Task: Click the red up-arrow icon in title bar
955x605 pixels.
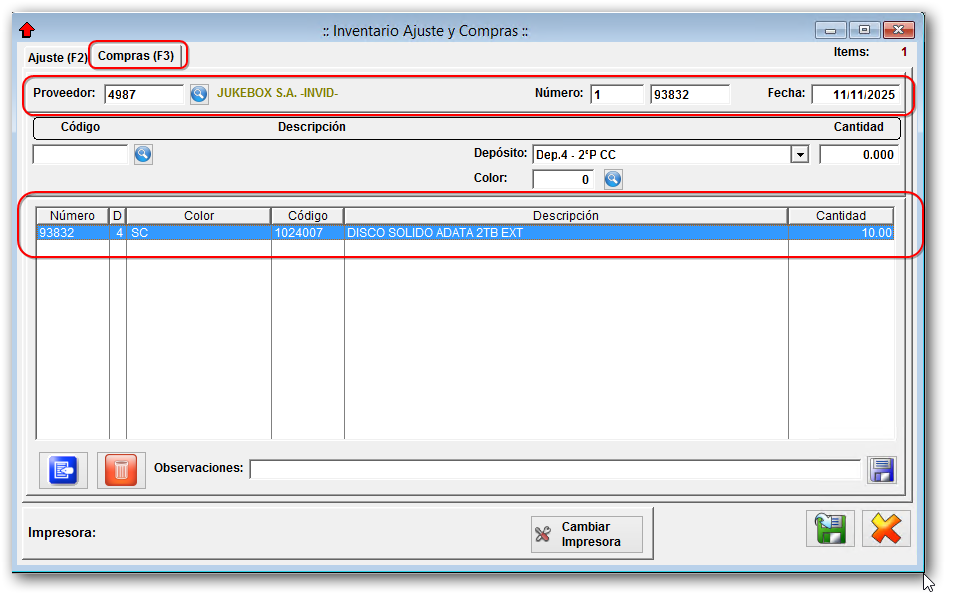Action: [x=27, y=30]
